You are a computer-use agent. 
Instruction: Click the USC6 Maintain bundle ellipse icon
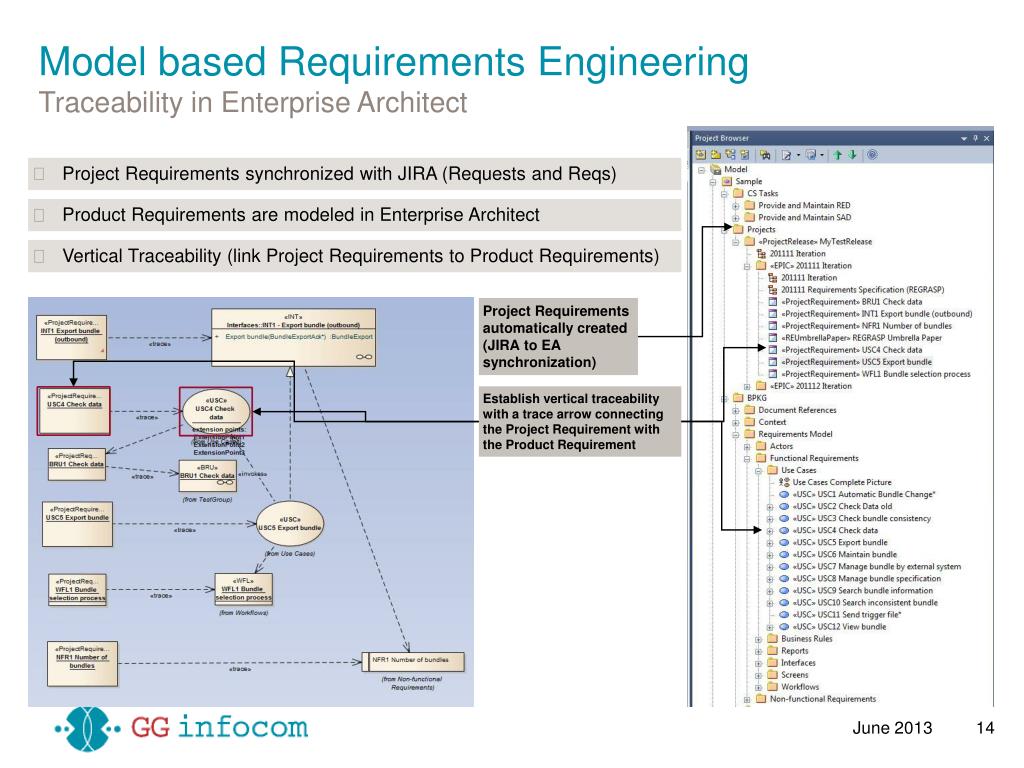784,554
